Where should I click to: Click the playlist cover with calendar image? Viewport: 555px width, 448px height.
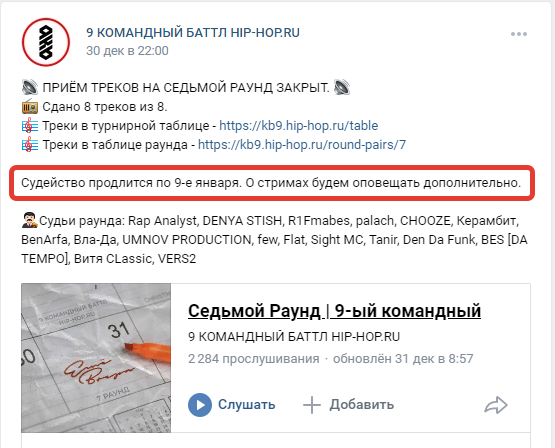click(x=96, y=358)
